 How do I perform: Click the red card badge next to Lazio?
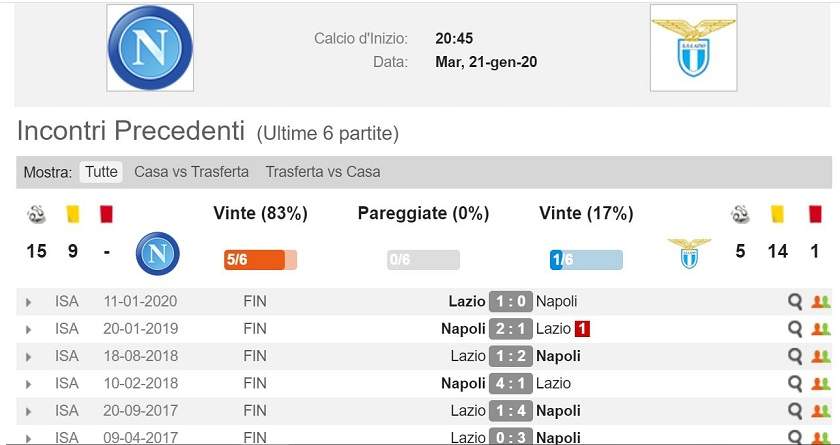(x=582, y=329)
